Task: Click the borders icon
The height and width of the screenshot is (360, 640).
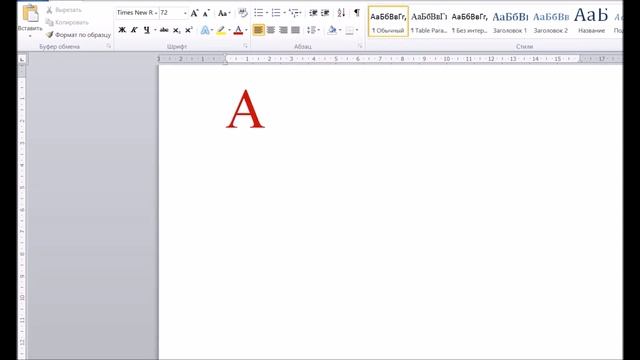Action: [x=349, y=30]
